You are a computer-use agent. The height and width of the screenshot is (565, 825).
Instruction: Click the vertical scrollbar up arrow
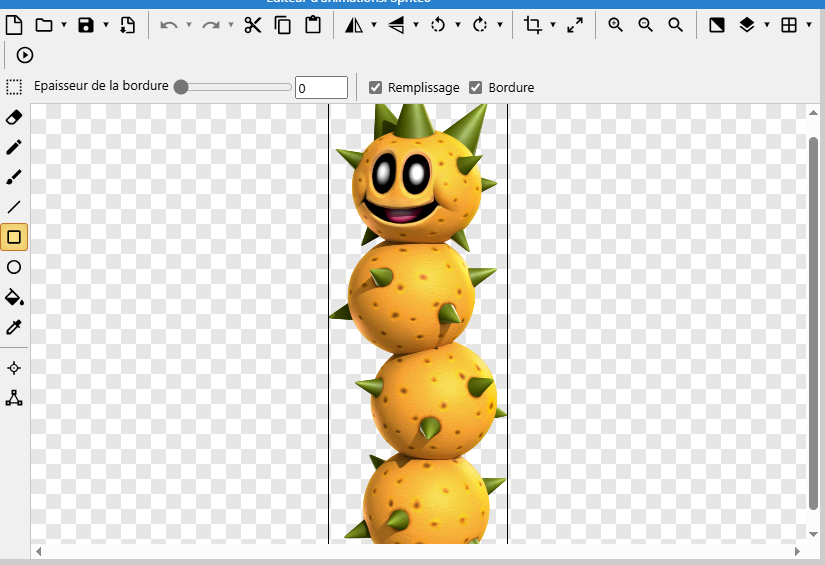coord(813,113)
